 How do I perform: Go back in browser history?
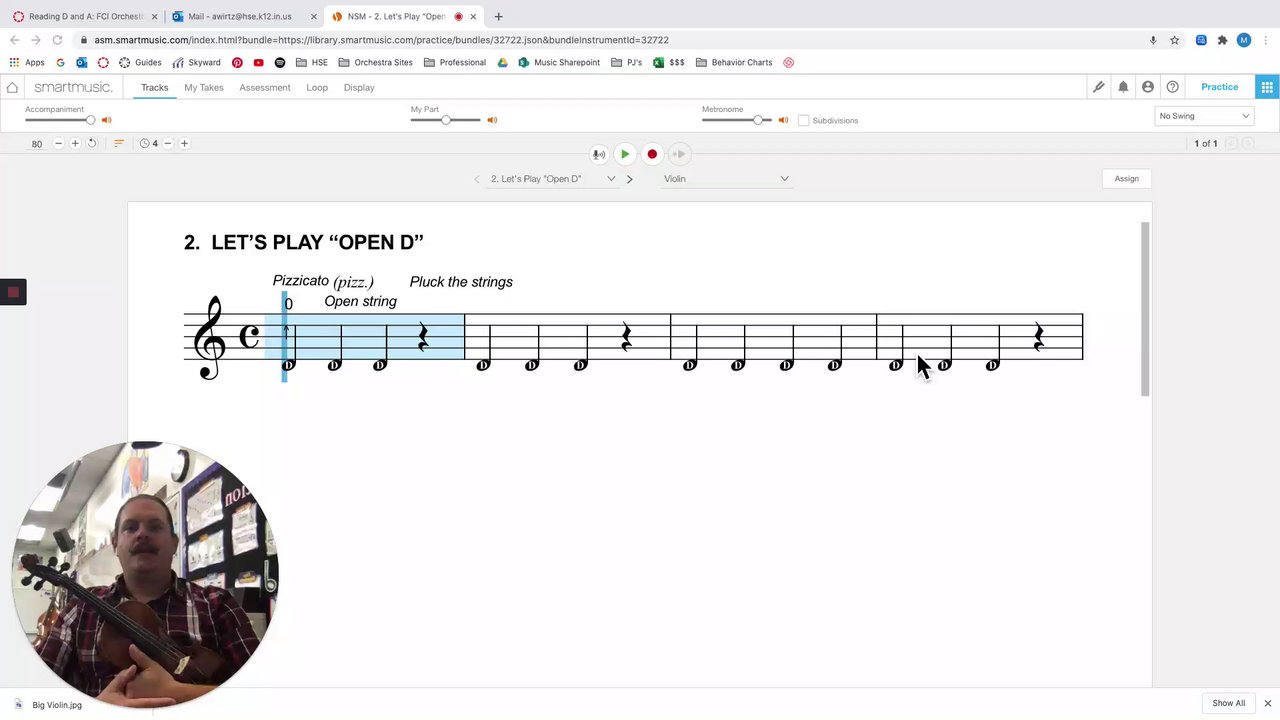14,40
